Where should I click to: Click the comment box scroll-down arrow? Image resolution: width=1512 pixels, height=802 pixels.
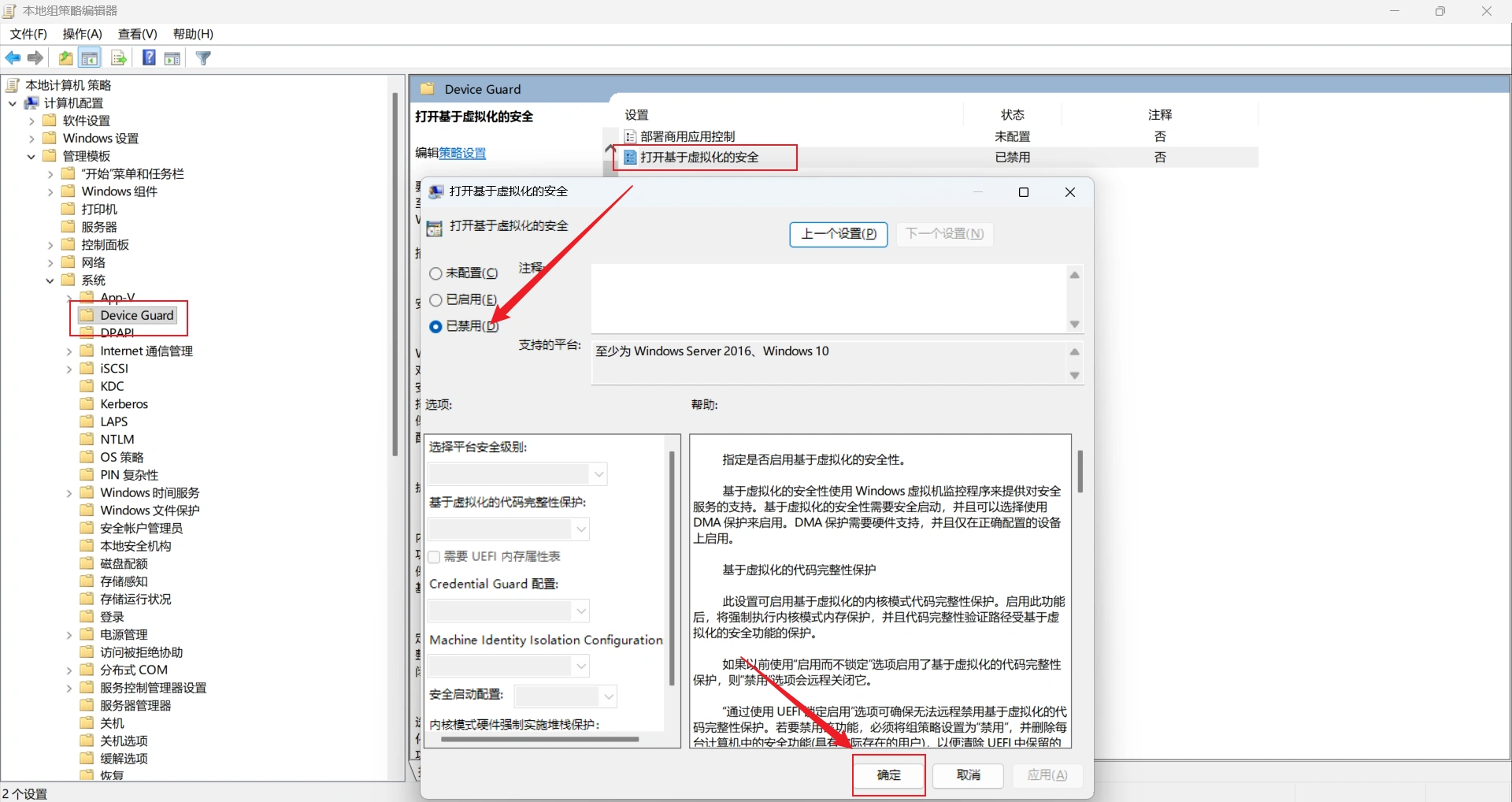(x=1075, y=325)
